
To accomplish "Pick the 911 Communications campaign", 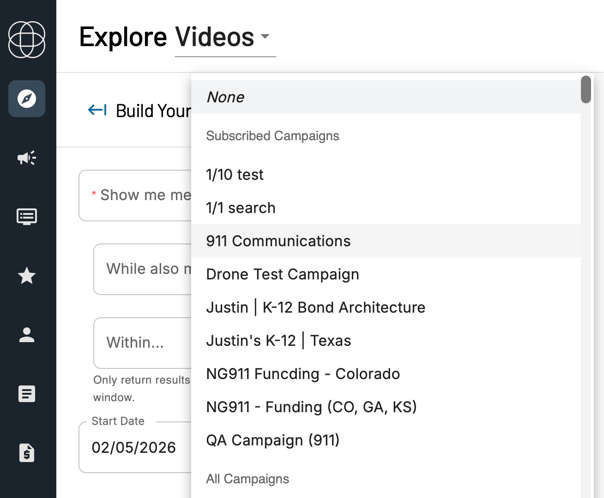I will click(x=278, y=241).
